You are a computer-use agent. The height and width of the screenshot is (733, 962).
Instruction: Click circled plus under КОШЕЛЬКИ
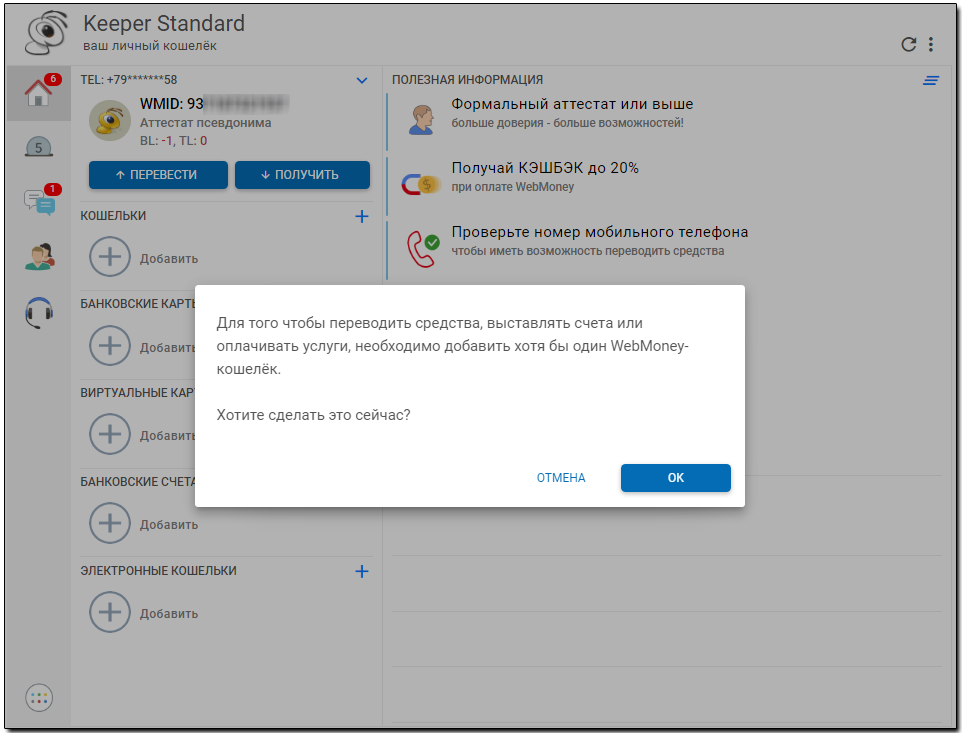(x=110, y=256)
